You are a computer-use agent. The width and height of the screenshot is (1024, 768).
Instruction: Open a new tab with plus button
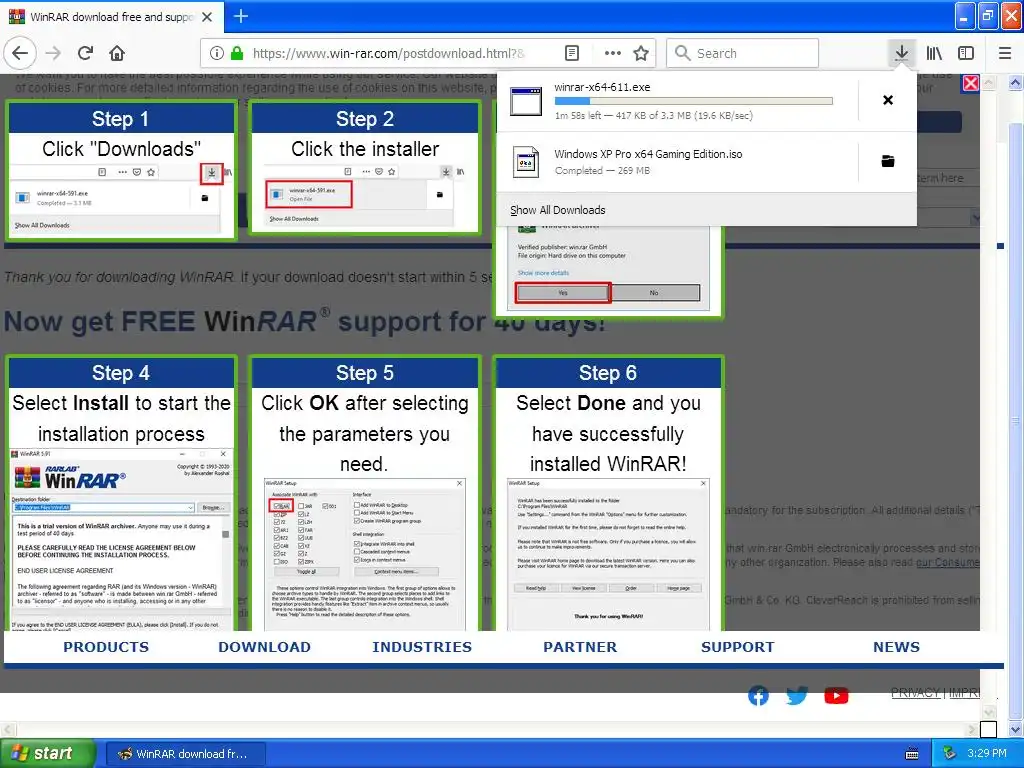click(x=240, y=16)
